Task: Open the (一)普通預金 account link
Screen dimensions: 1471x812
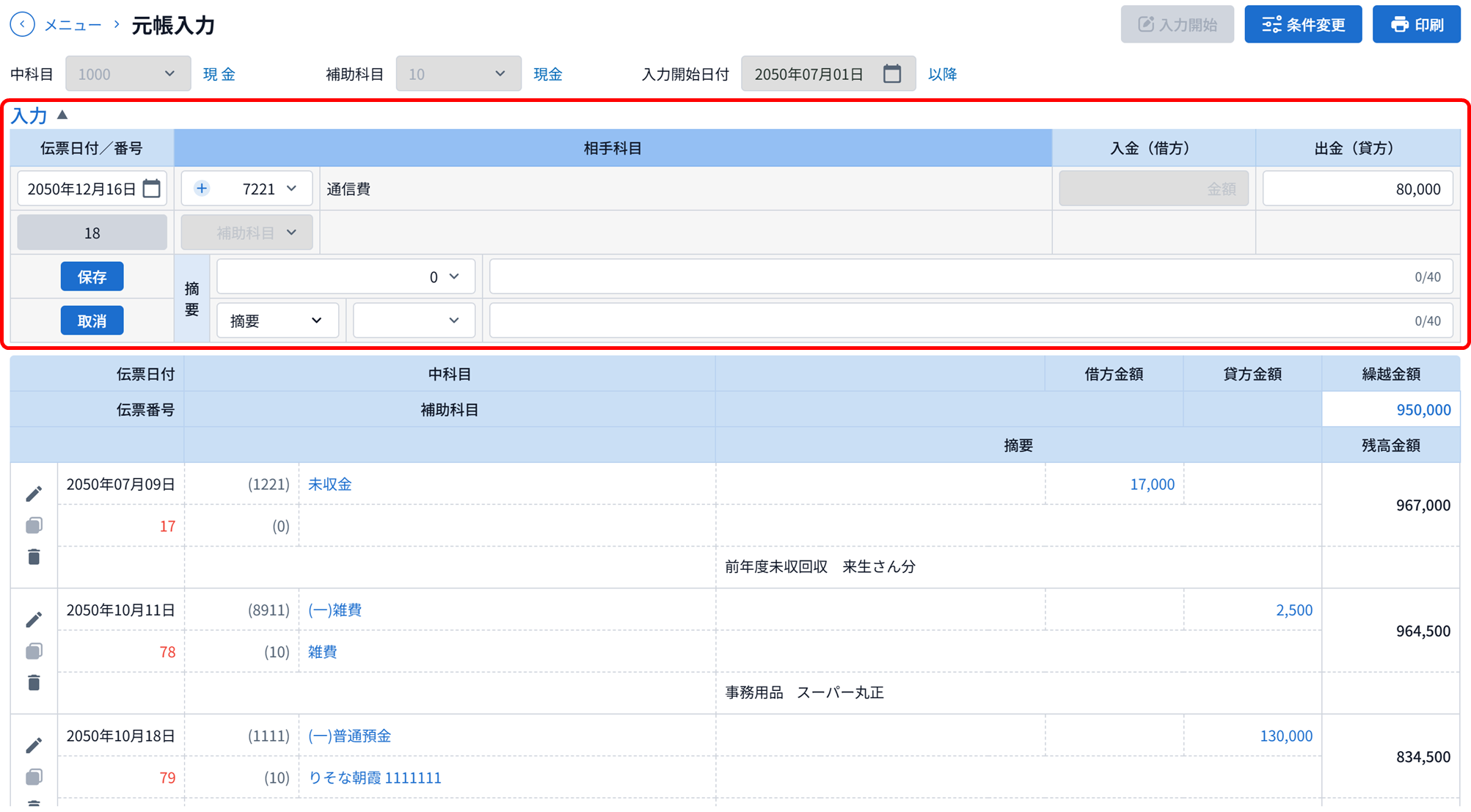Action: 349,736
